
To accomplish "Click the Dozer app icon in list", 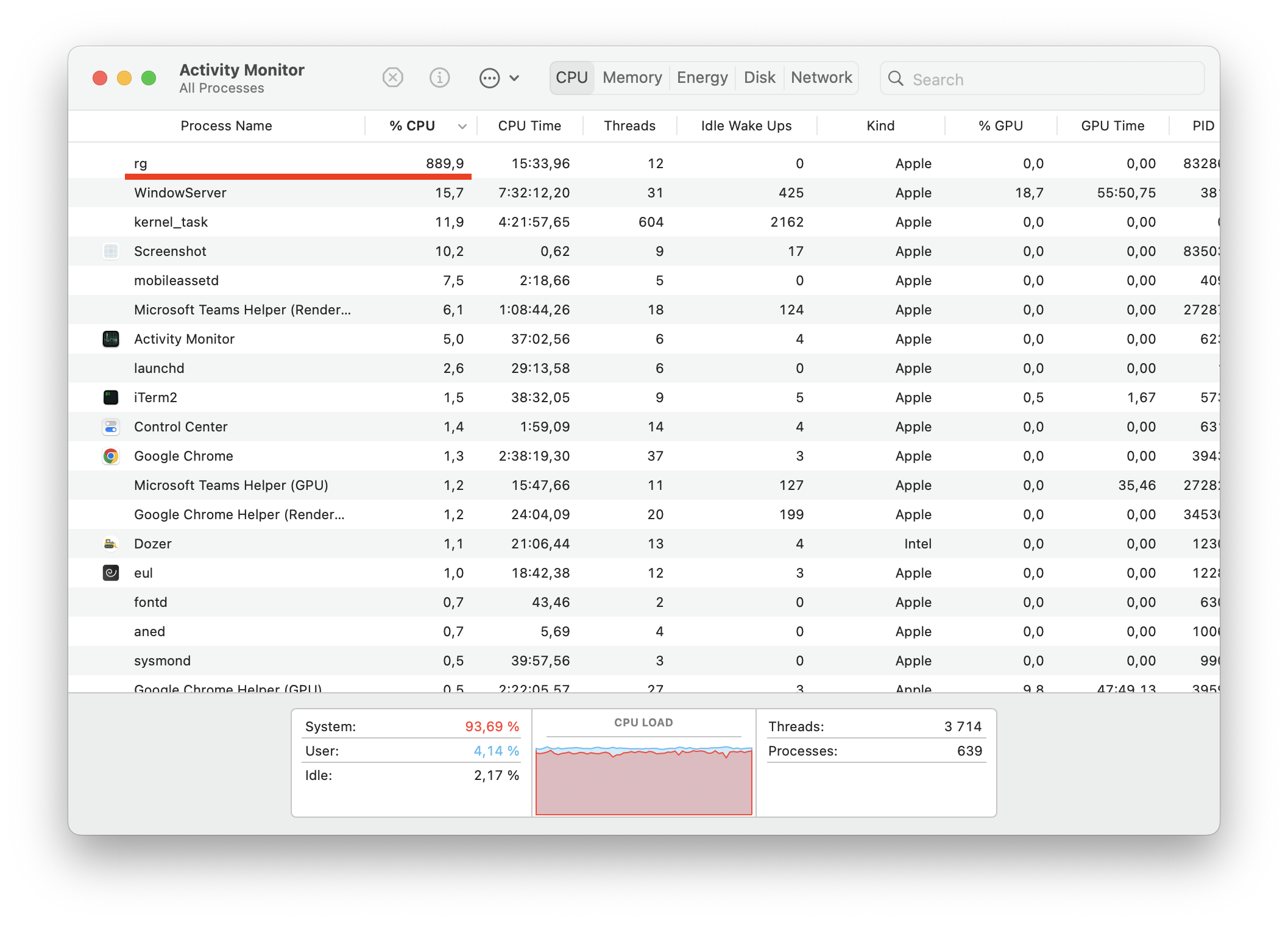I will pyautogui.click(x=111, y=544).
